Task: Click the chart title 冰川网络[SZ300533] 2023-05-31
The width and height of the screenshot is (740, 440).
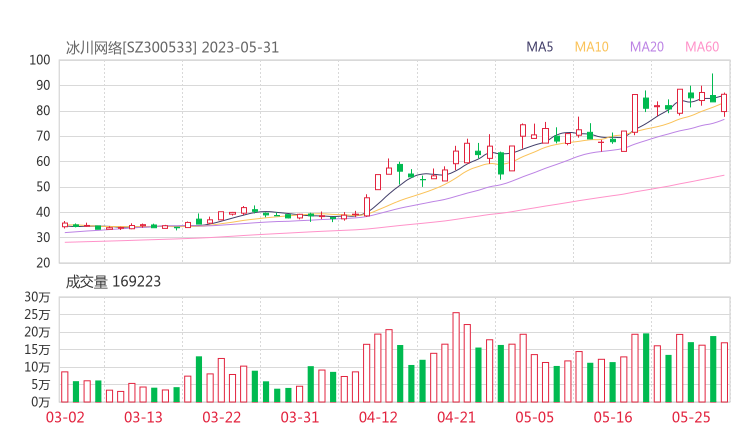Action: click(x=172, y=48)
